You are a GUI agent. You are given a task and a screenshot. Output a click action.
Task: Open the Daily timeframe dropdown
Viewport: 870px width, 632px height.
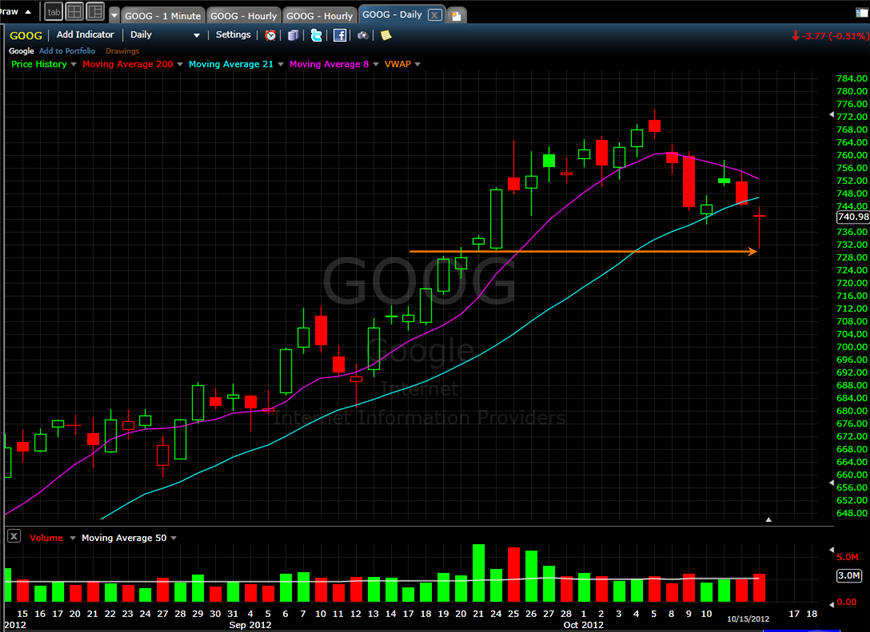(164, 35)
